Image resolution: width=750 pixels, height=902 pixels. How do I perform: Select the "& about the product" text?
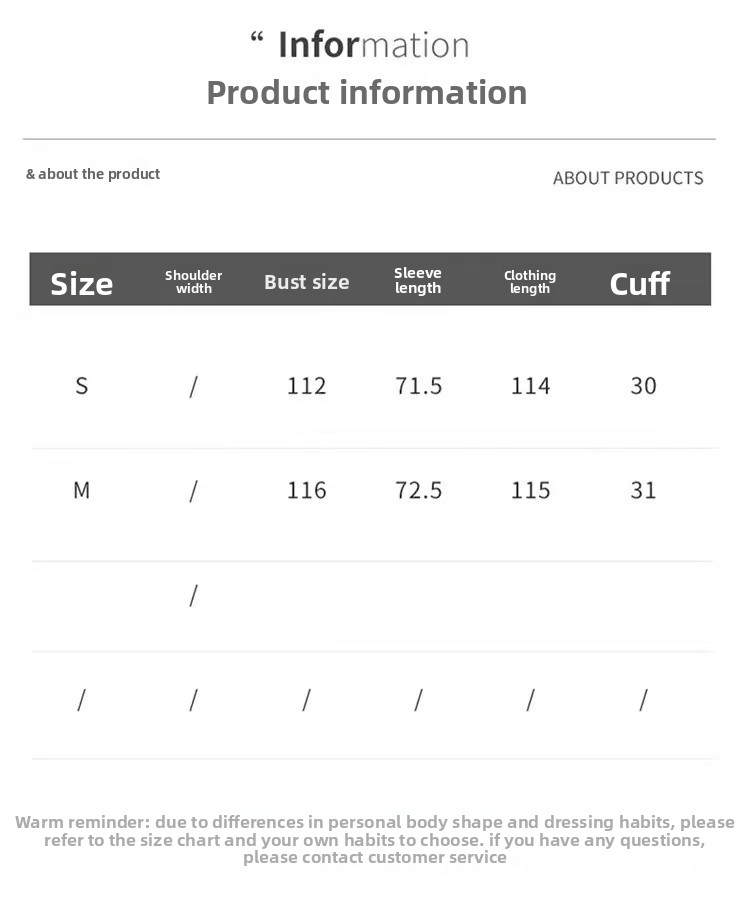pyautogui.click(x=93, y=174)
